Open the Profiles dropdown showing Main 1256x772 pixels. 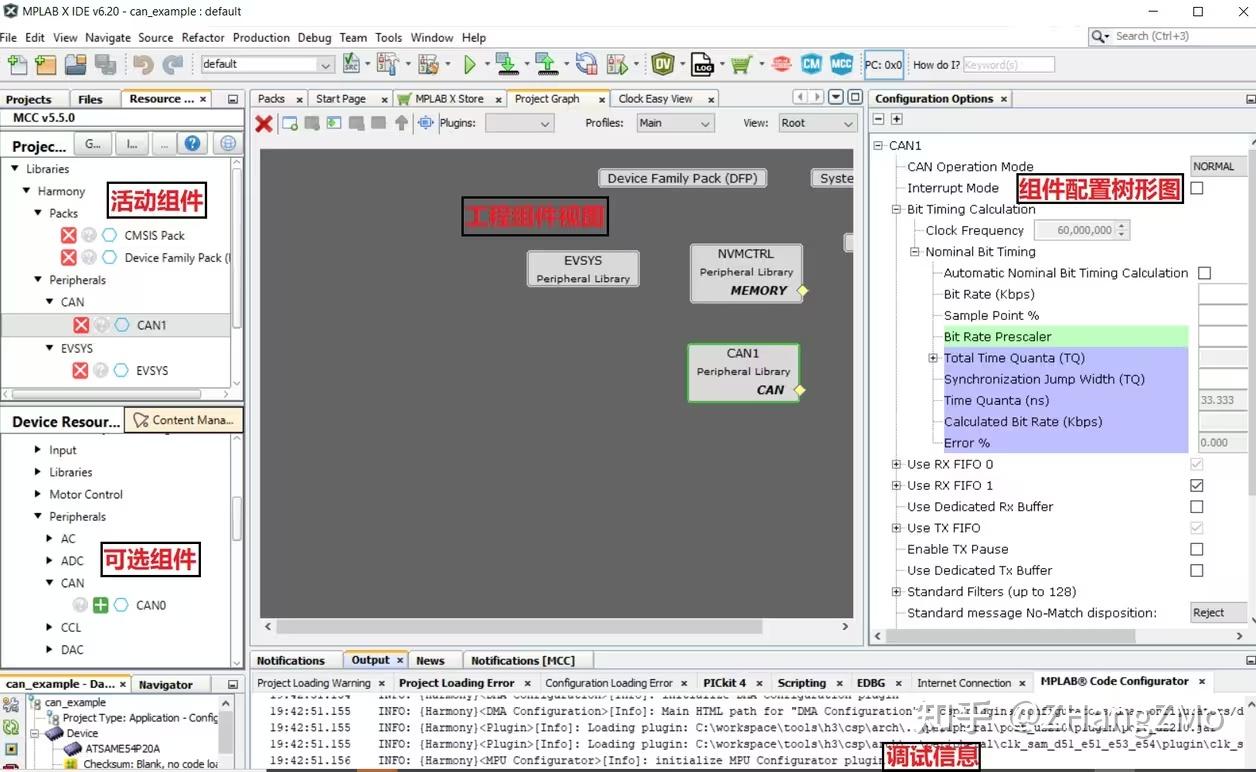click(675, 123)
